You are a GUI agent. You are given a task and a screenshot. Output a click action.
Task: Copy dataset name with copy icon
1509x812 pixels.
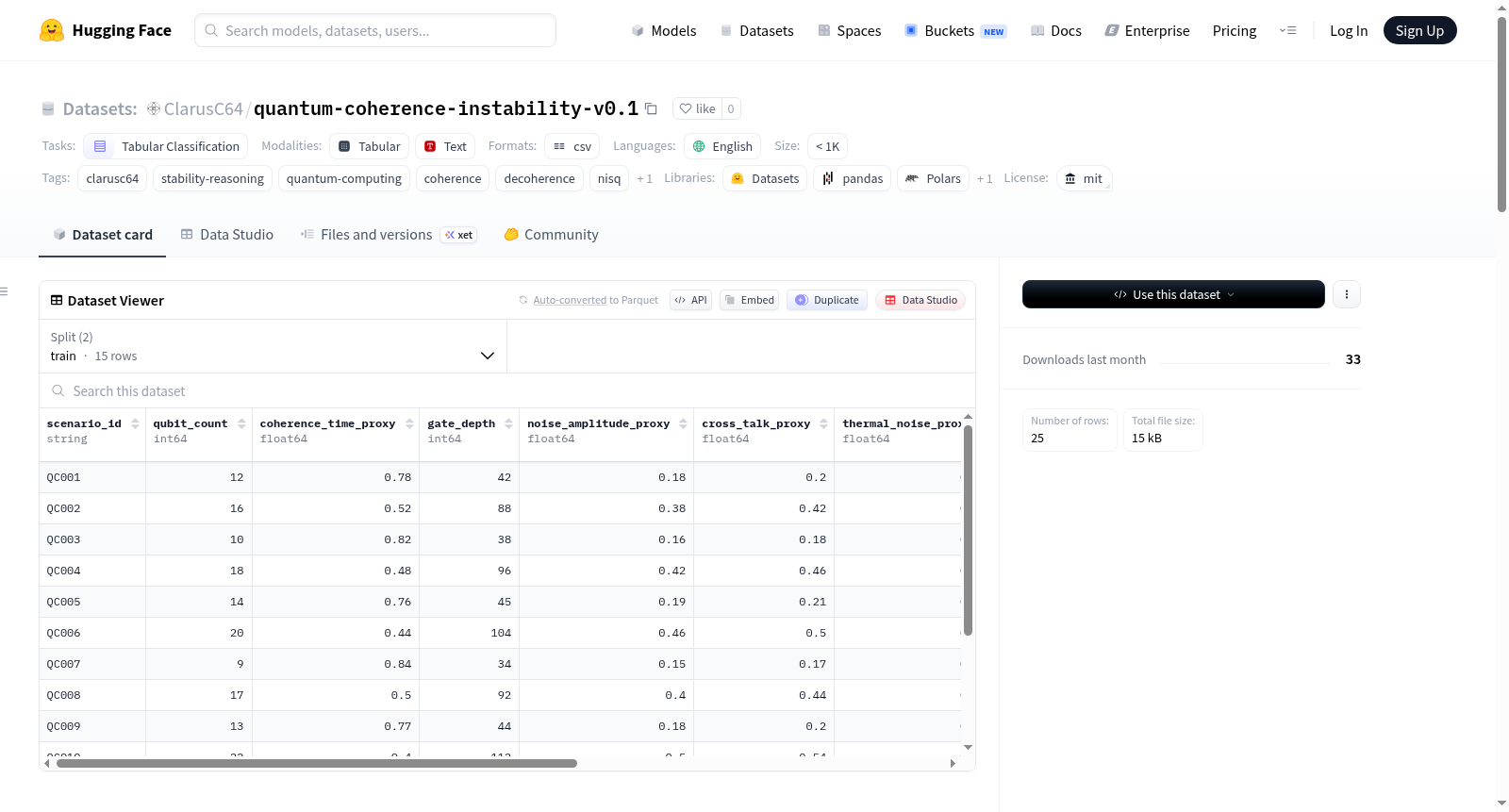click(x=651, y=108)
